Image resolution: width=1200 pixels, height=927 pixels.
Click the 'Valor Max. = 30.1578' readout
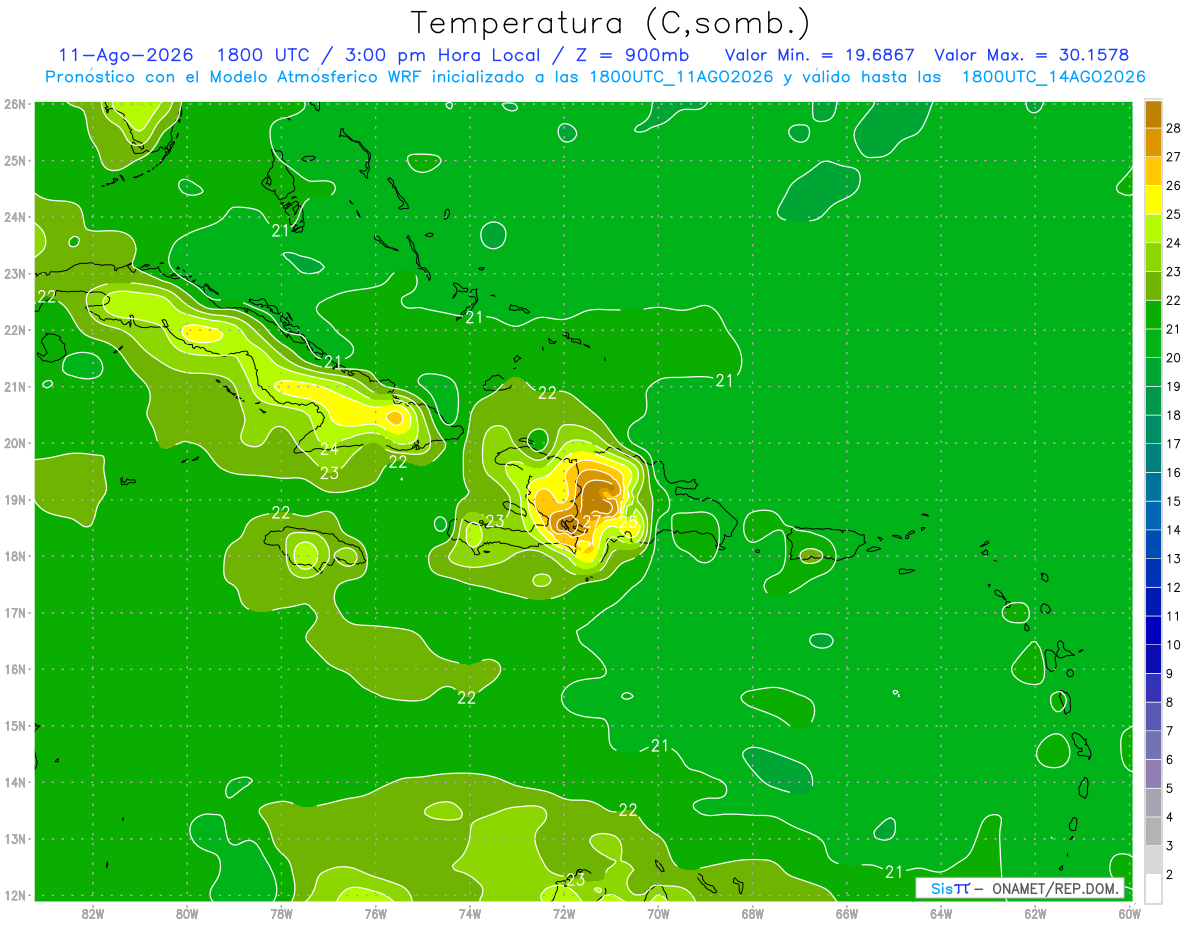1032,55
